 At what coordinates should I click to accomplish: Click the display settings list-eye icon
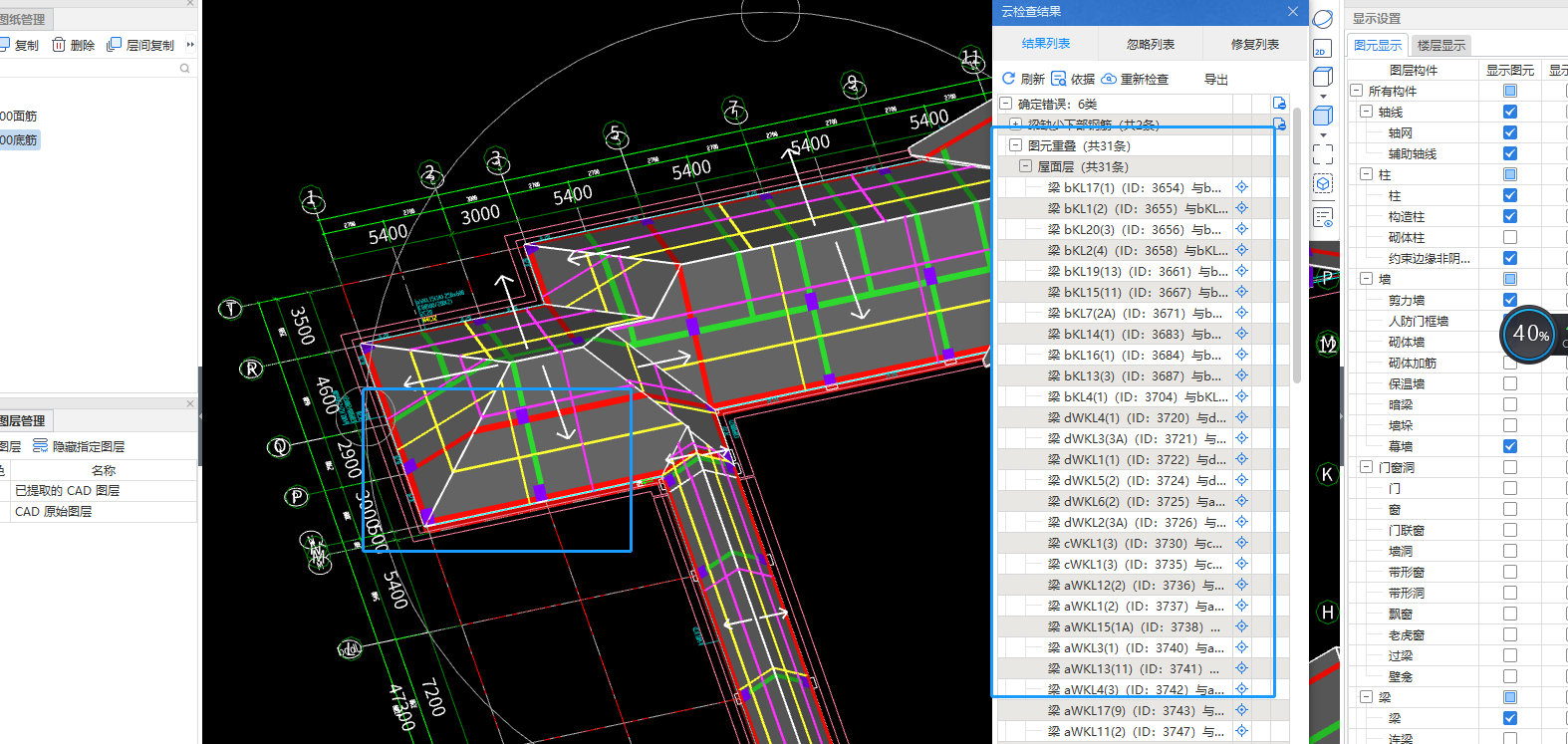(1323, 217)
